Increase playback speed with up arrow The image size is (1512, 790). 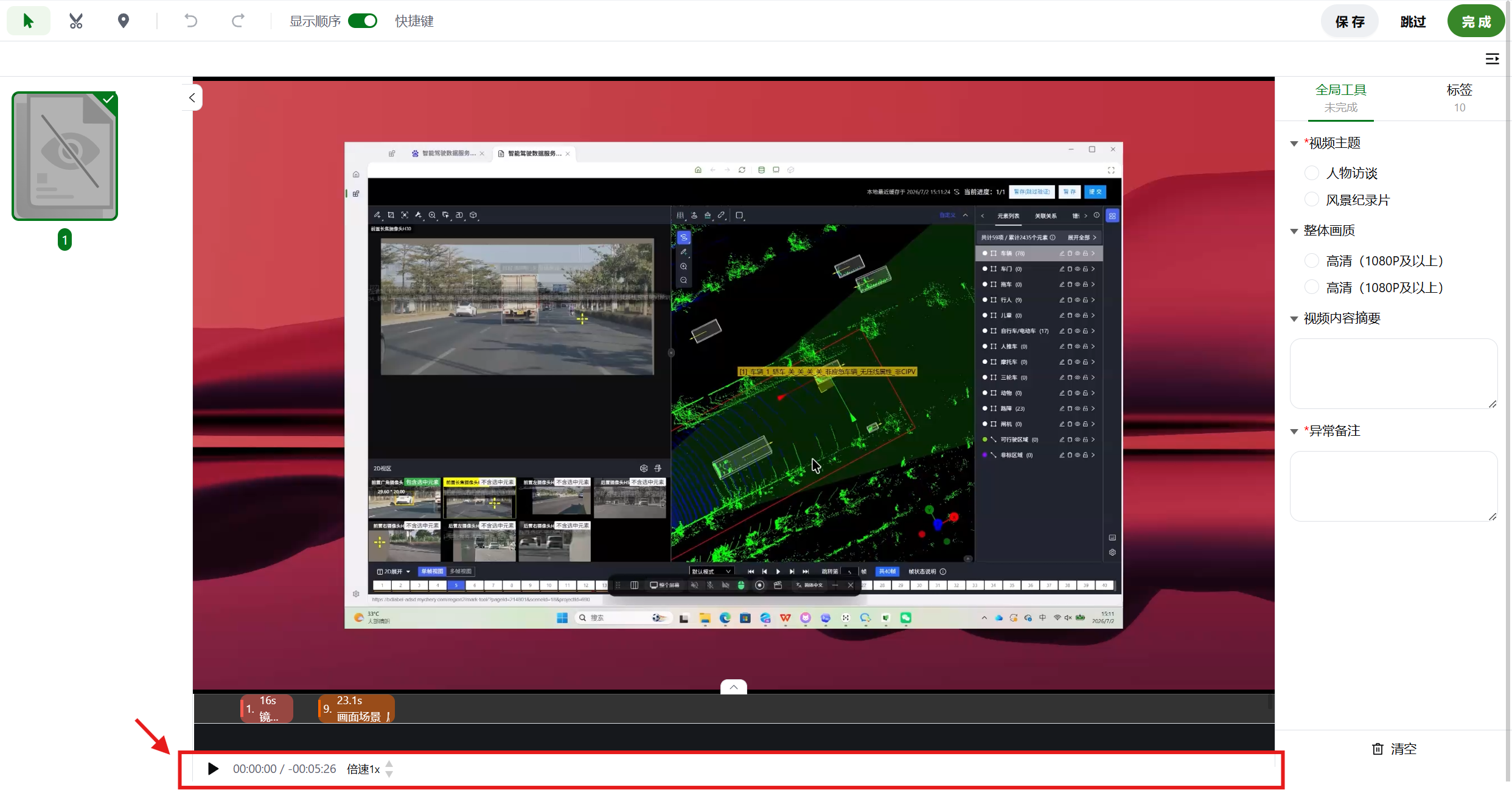389,764
